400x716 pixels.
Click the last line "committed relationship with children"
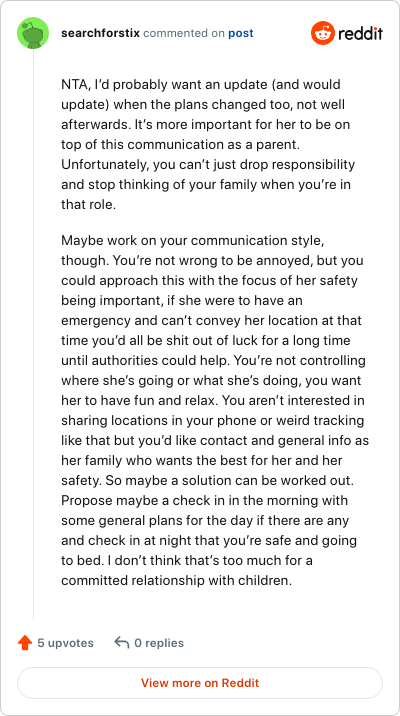pos(176,580)
